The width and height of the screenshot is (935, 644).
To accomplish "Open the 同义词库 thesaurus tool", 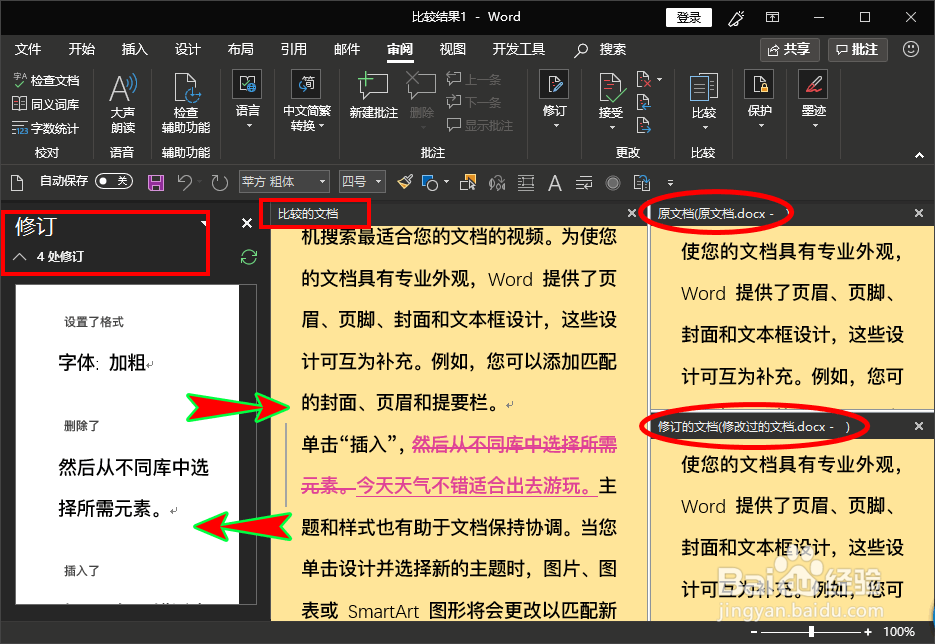I will coord(45,102).
